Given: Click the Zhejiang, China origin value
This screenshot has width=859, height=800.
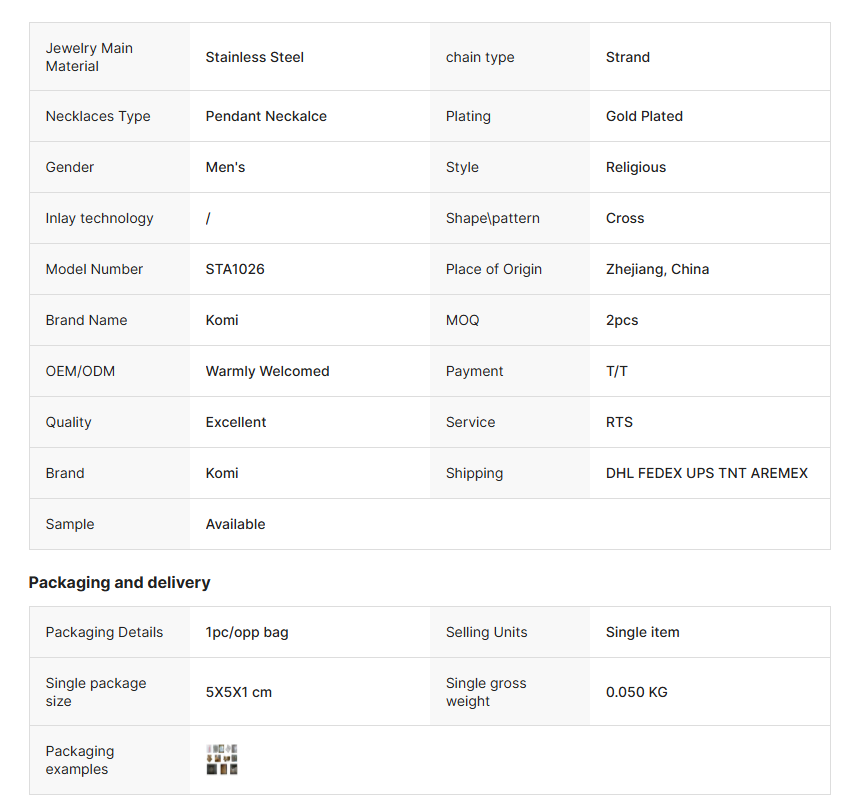Looking at the screenshot, I should click(657, 269).
